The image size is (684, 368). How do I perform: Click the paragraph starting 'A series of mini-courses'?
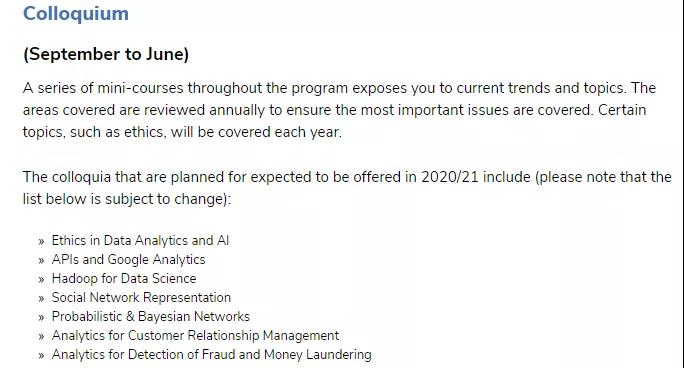pyautogui.click(x=339, y=110)
